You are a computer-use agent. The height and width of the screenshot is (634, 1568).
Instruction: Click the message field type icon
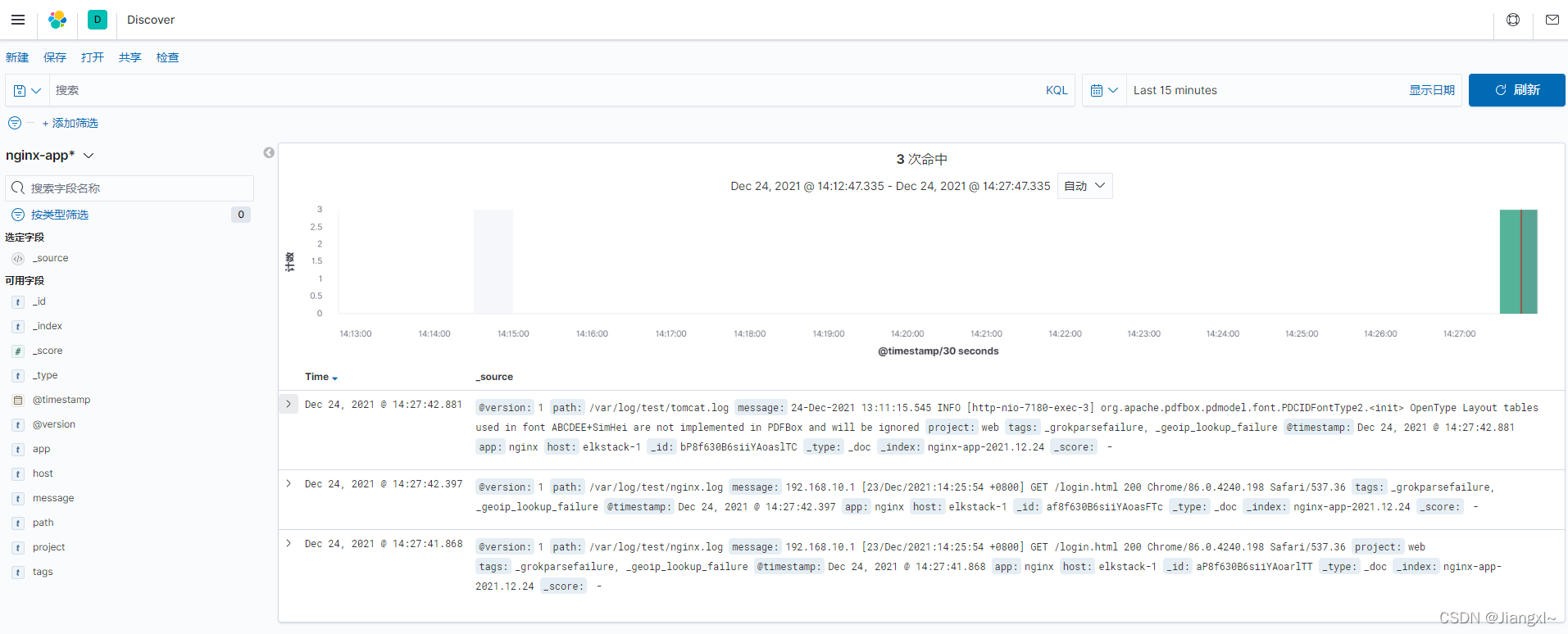click(x=18, y=499)
